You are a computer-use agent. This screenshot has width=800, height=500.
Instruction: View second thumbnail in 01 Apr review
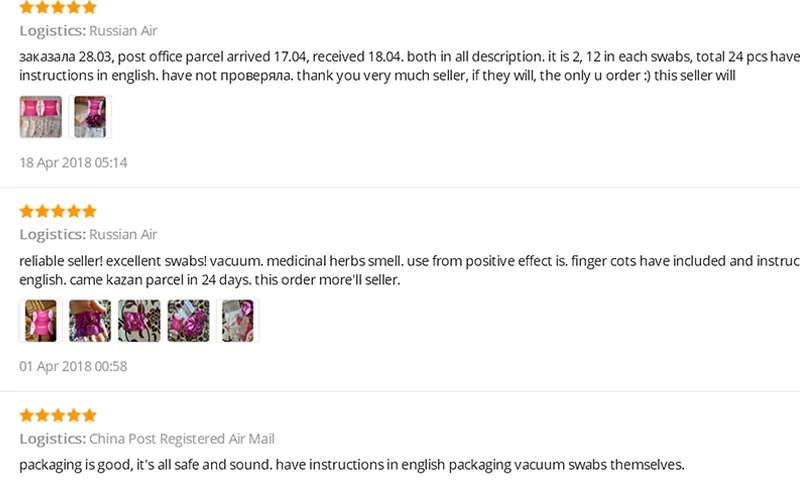(90, 321)
